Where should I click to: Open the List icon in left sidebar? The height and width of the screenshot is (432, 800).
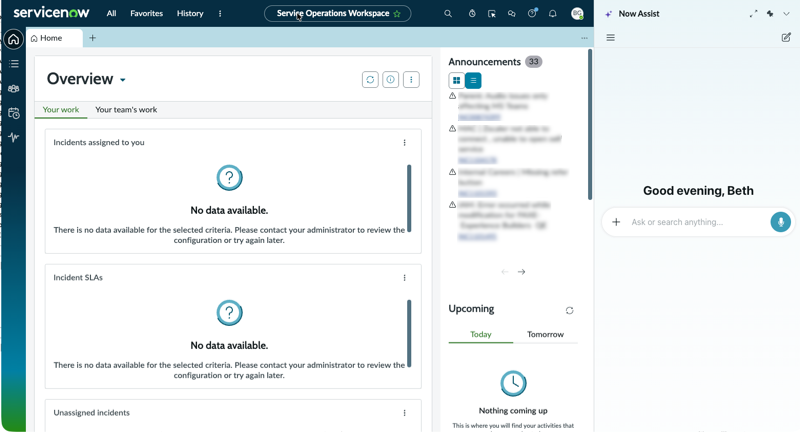(14, 64)
